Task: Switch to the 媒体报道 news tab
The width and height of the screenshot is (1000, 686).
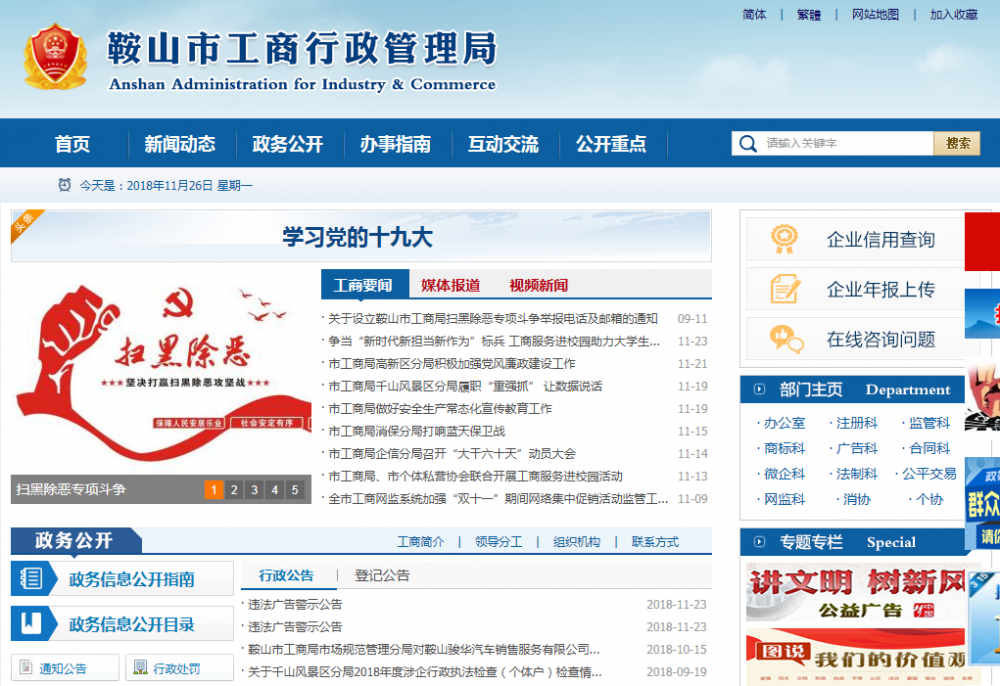Action: pyautogui.click(x=450, y=286)
